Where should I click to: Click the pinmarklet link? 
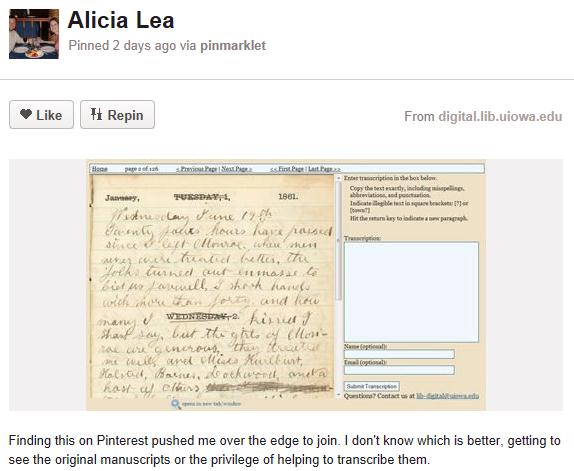coord(233,46)
